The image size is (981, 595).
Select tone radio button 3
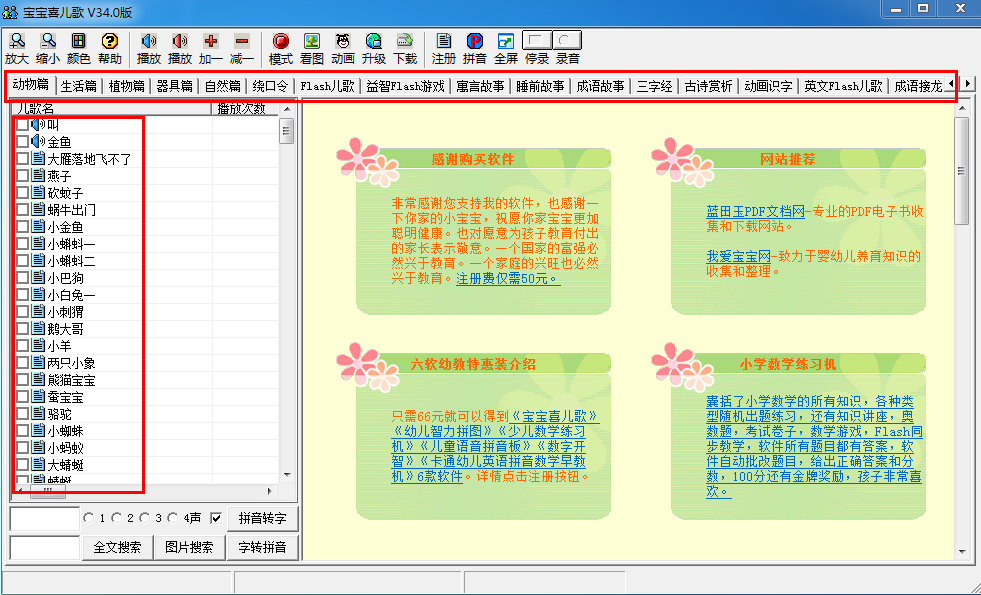[x=145, y=518]
